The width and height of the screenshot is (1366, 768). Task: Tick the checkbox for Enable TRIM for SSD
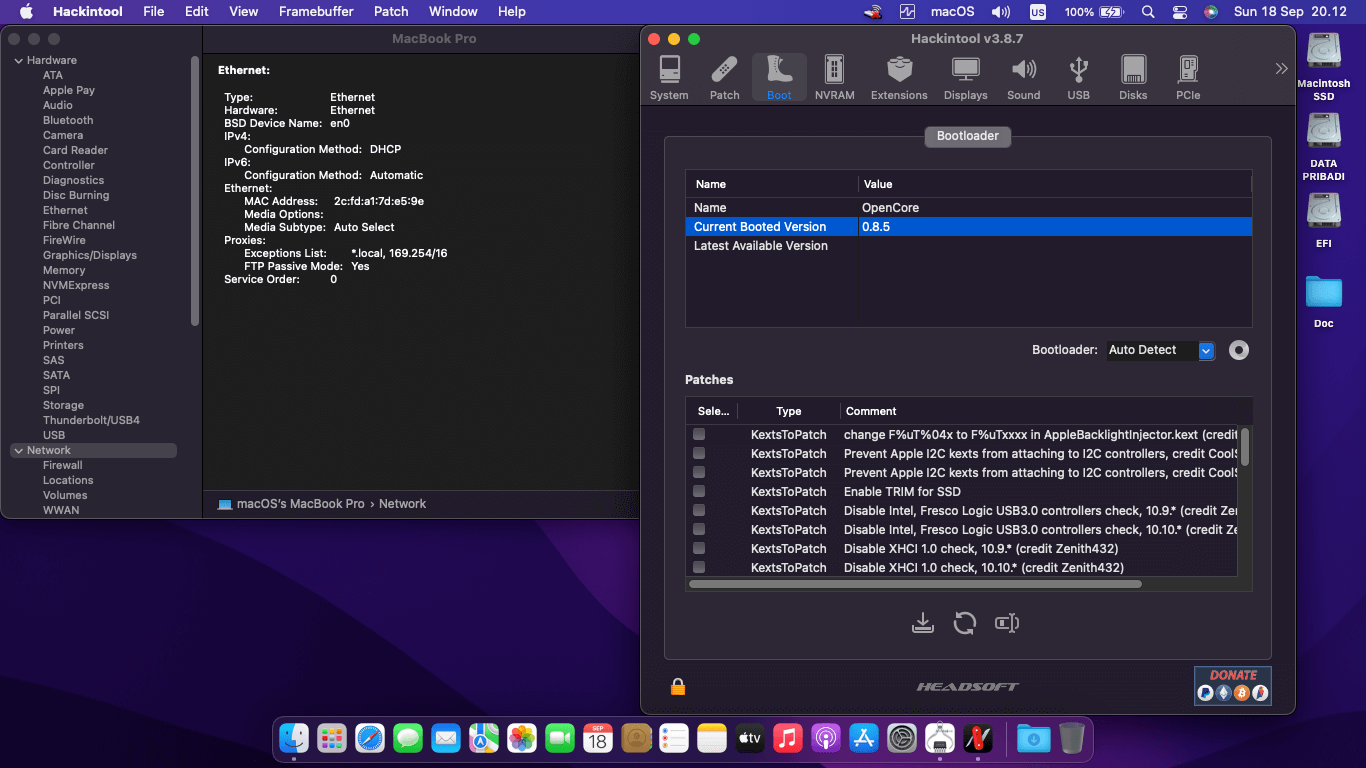tap(699, 491)
